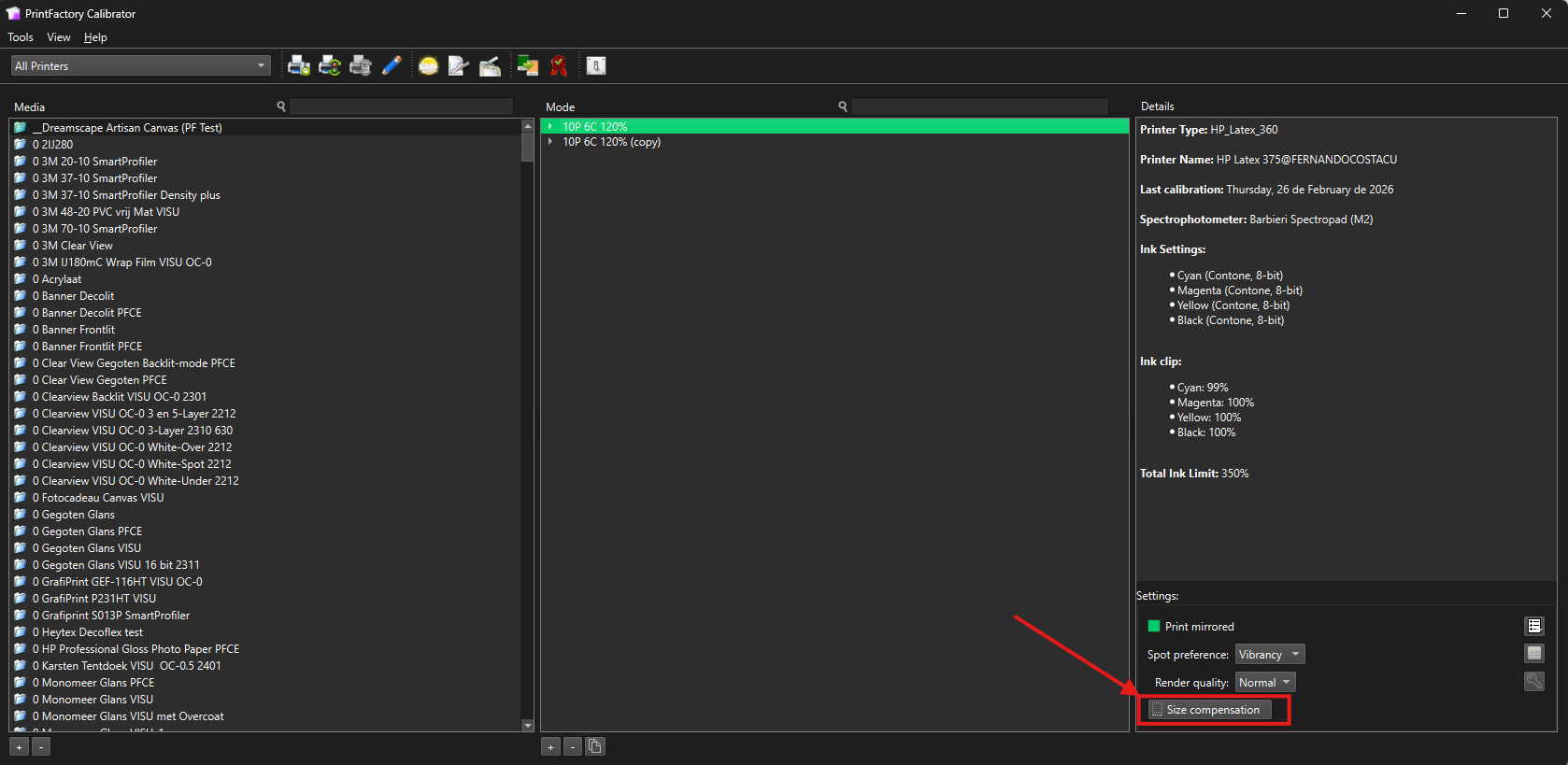Click the folder icon of 0 Banner Decolit
1568x765 pixels.
pos(20,295)
